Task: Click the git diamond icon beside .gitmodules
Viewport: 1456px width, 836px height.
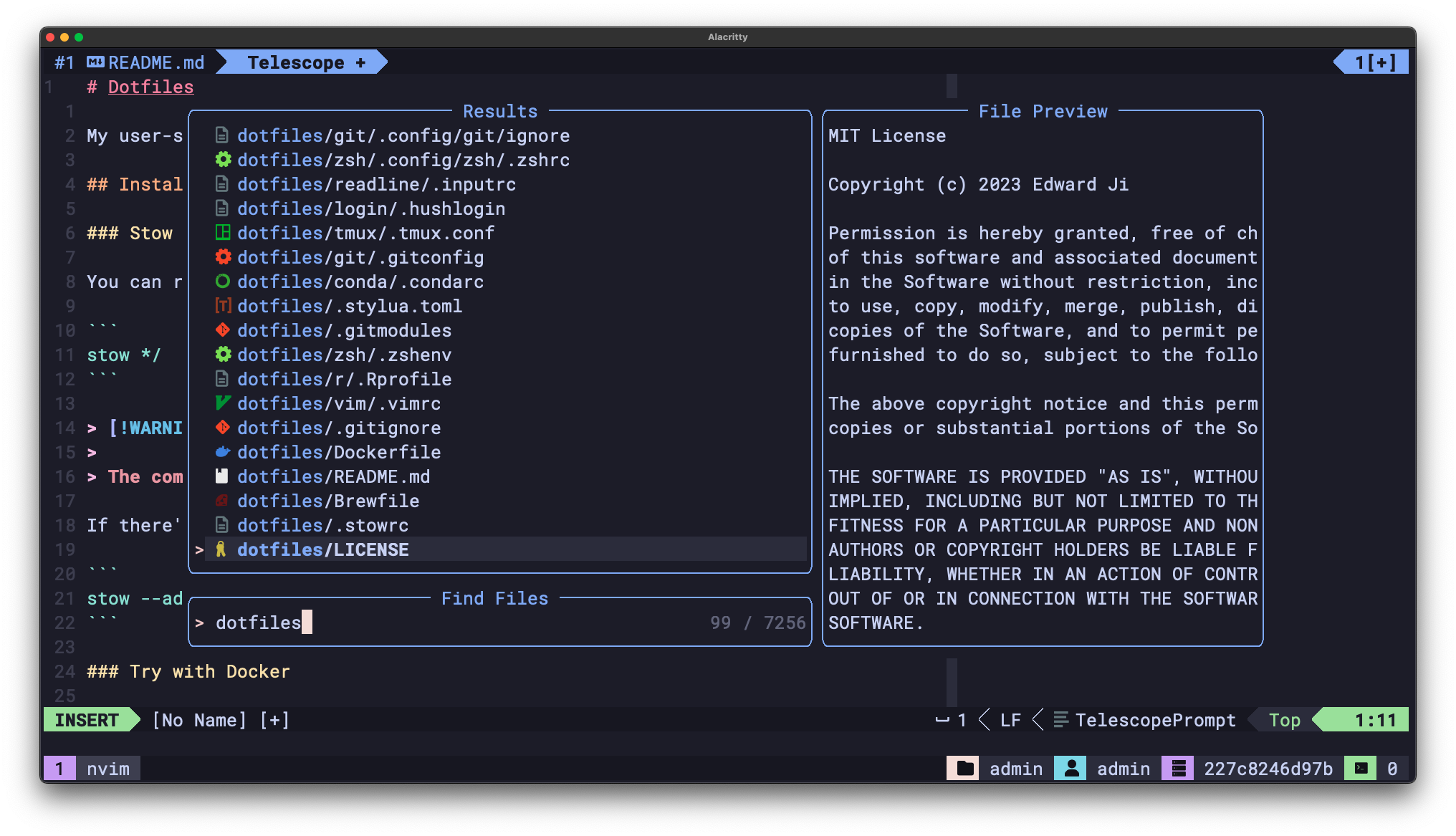Action: point(223,330)
